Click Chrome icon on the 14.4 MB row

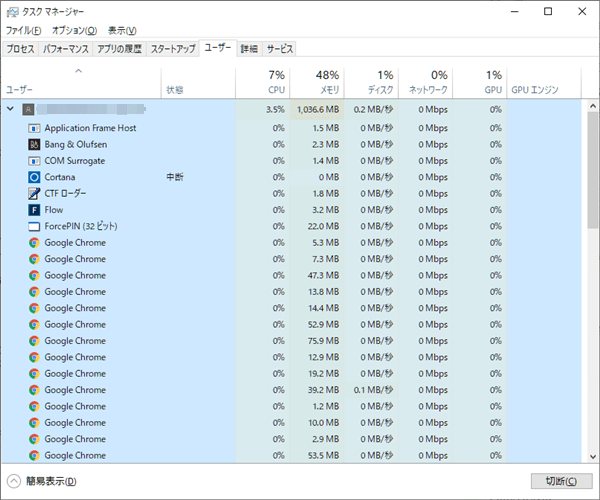point(34,308)
